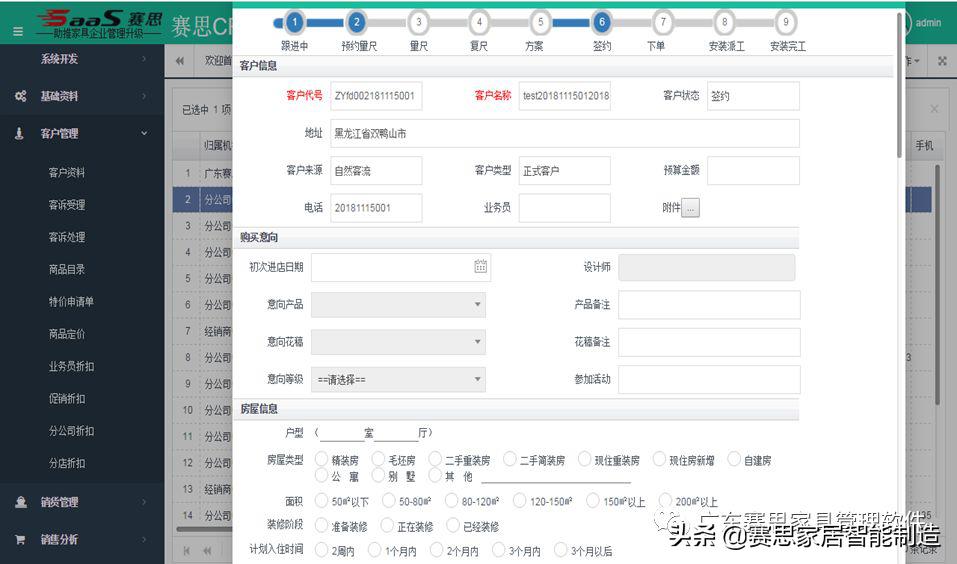Screen dimensions: 957x564
Task: Click the 客户名称 input field
Action: (565, 96)
